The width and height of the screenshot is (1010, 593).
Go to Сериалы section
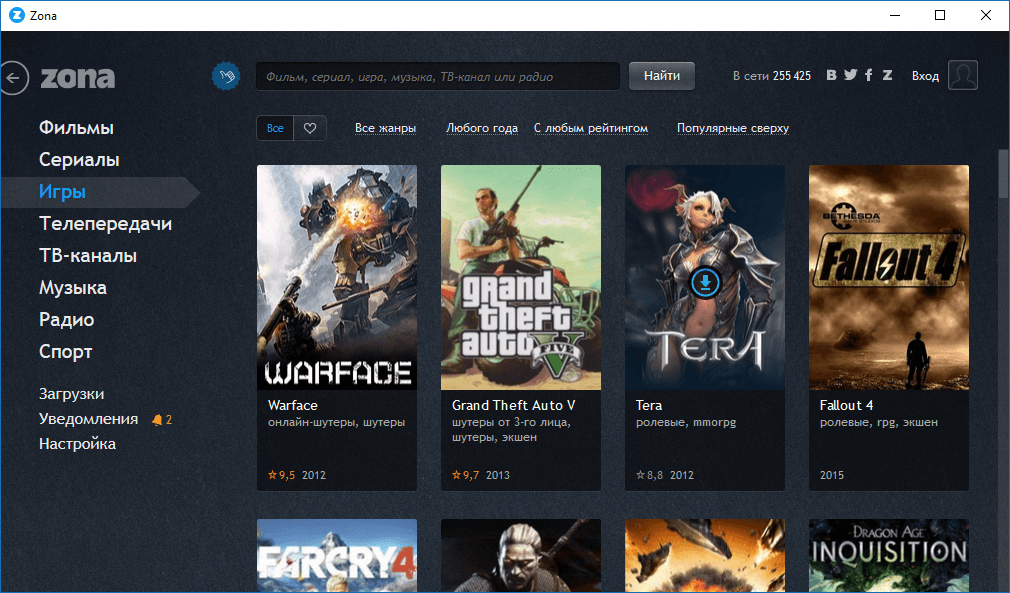(79, 160)
